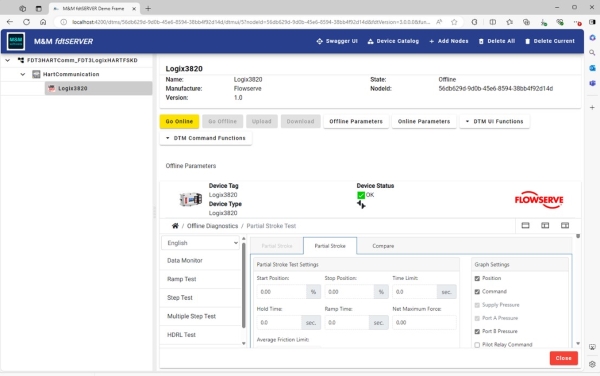The height and width of the screenshot is (376, 600).
Task: Select the single-pane layout icon
Action: [525, 225]
